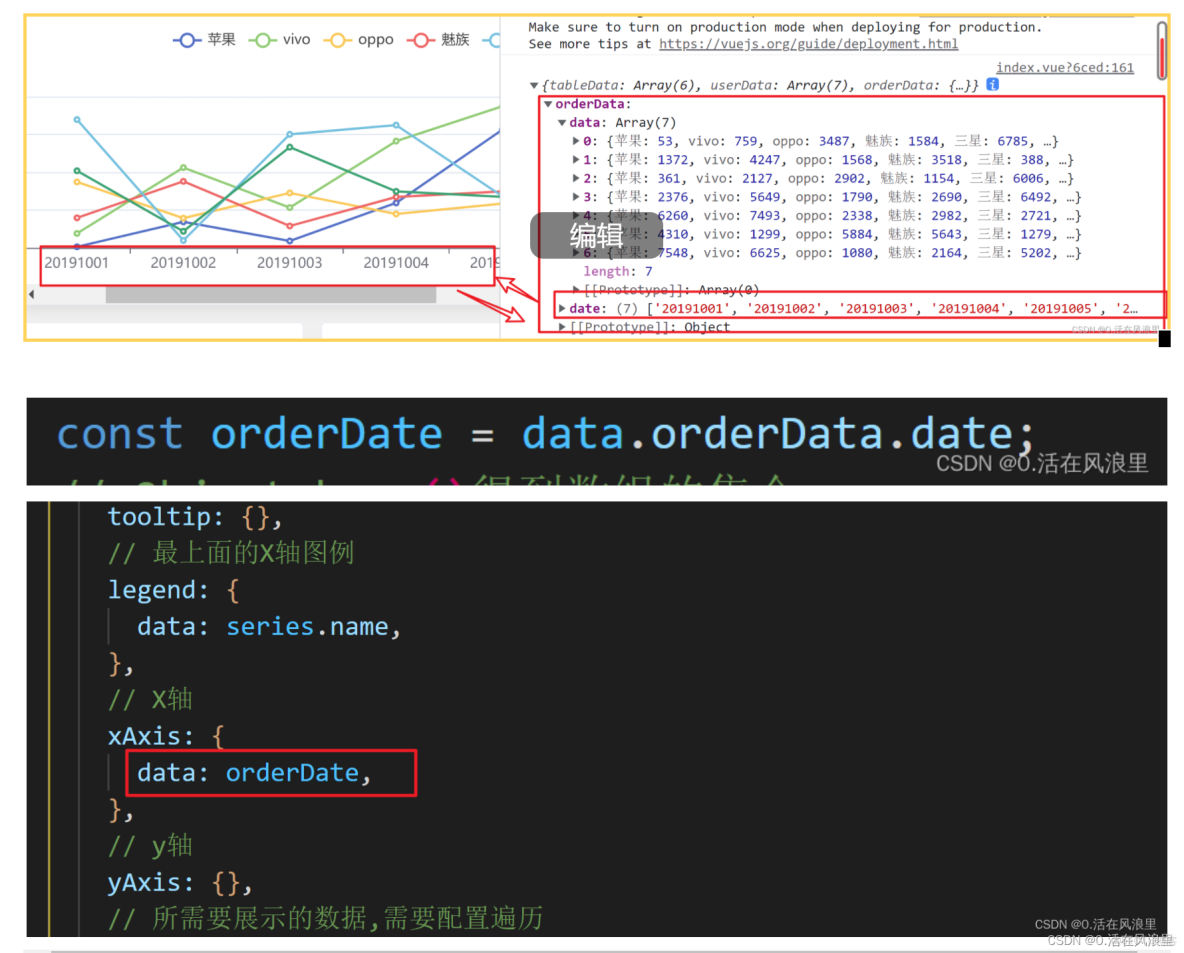Click the '// 所需要展示的数据,需要配置遍历' comment
This screenshot has width=1184, height=953.
point(325,918)
